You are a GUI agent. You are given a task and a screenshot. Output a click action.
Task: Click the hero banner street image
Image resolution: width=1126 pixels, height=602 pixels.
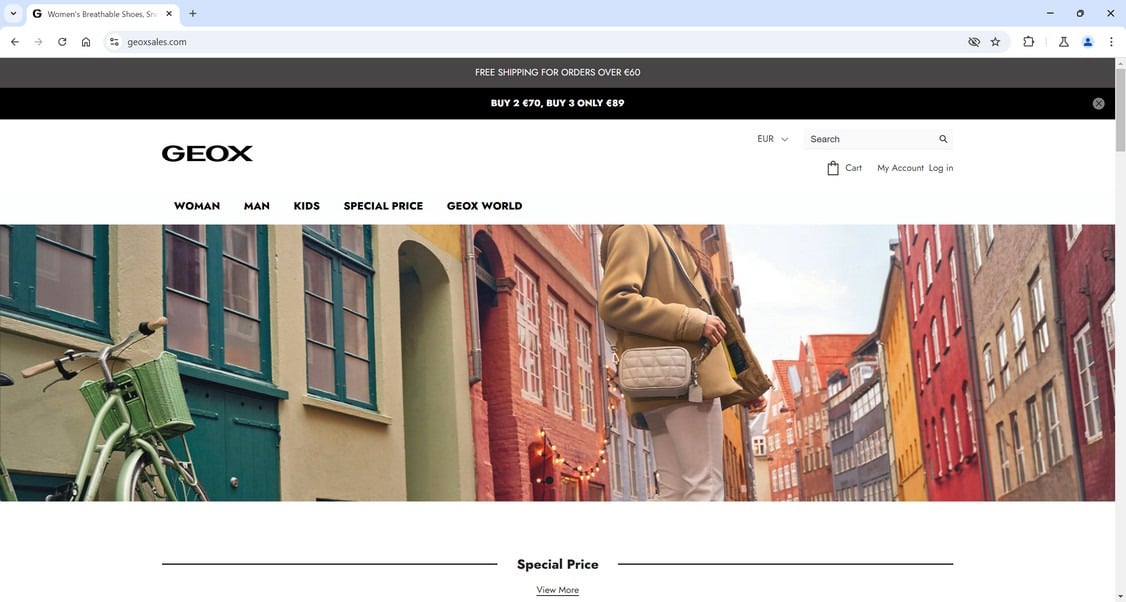[557, 363]
